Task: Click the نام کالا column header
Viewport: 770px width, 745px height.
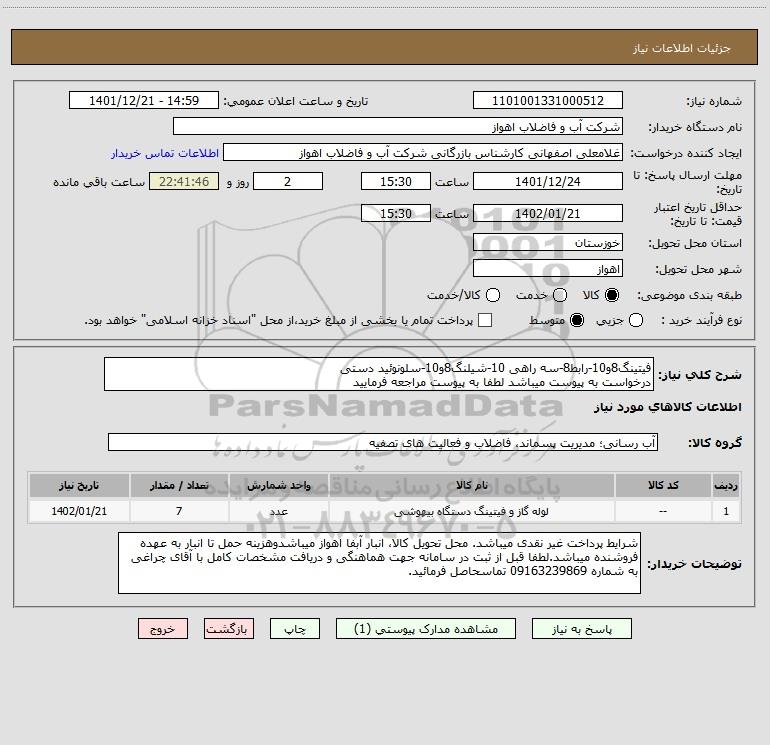Action: click(x=472, y=486)
